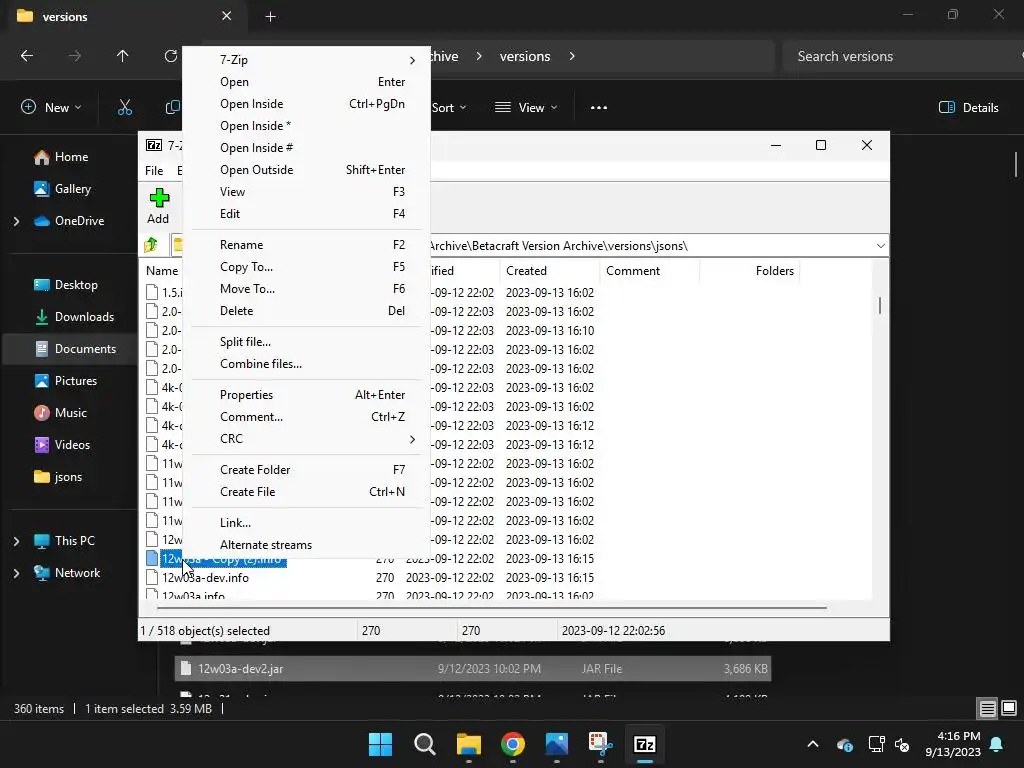Switch Explorer to details view layout icon

click(987, 708)
